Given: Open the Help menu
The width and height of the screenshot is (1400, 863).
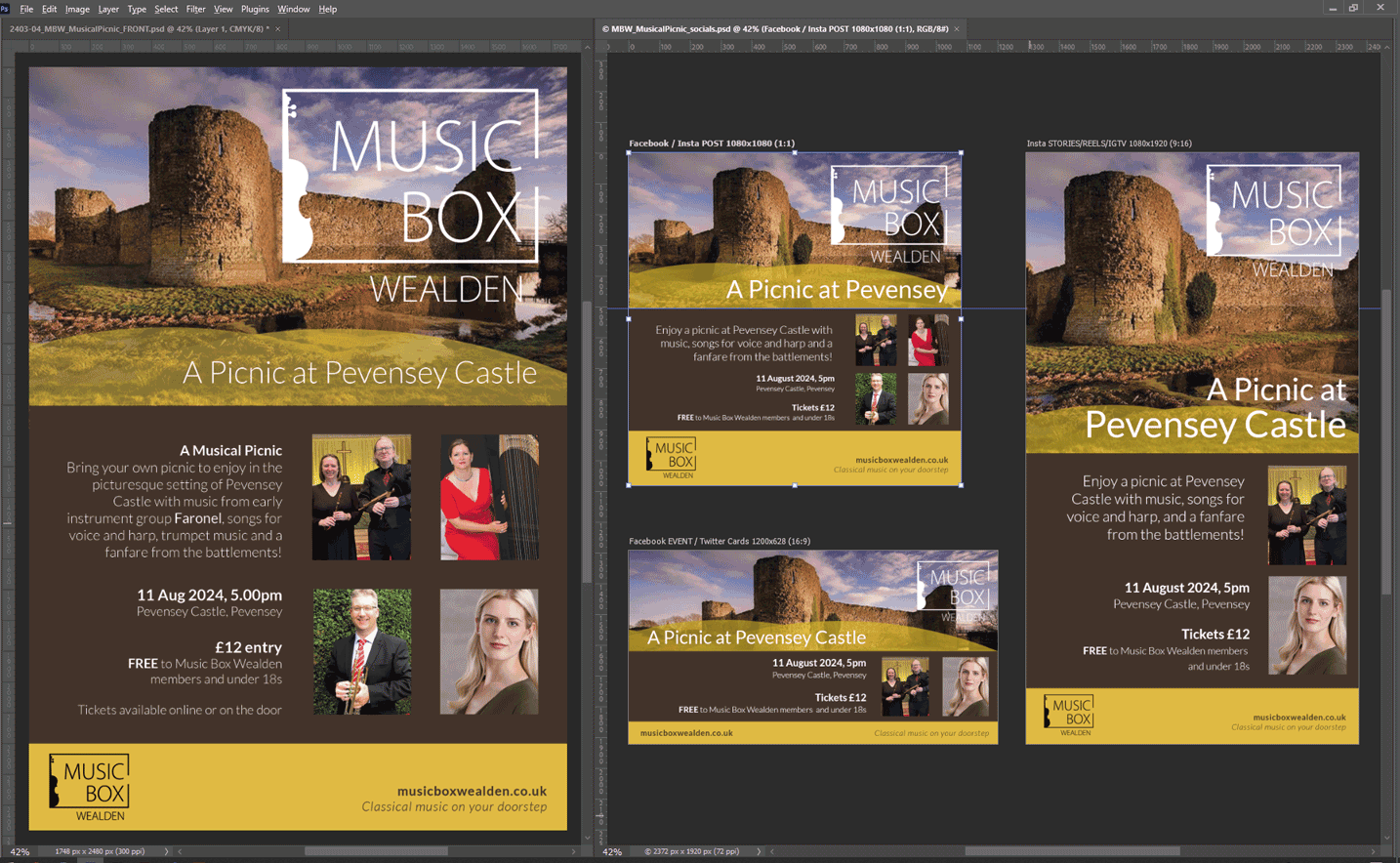Looking at the screenshot, I should (328, 9).
